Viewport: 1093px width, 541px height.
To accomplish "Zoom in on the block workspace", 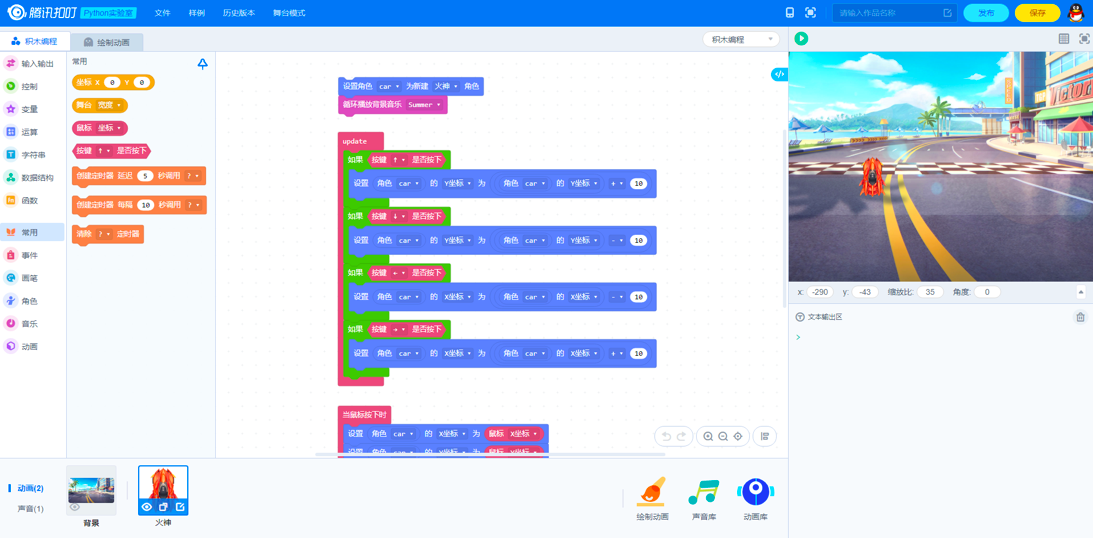I will point(708,436).
